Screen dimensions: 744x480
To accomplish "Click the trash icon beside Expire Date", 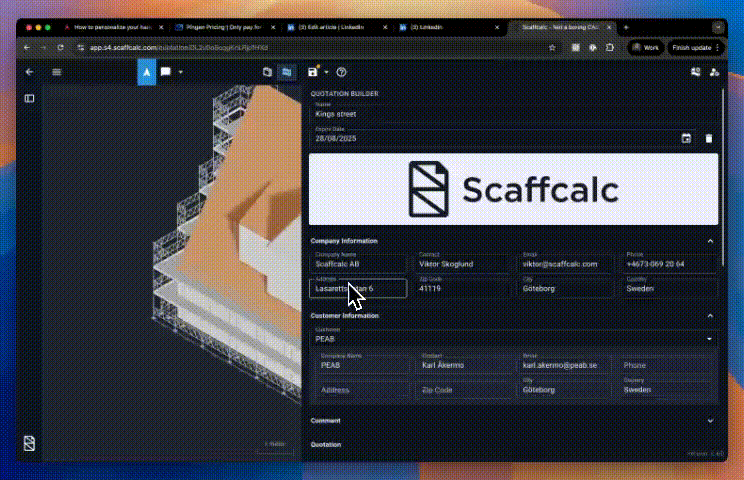I will pos(709,138).
